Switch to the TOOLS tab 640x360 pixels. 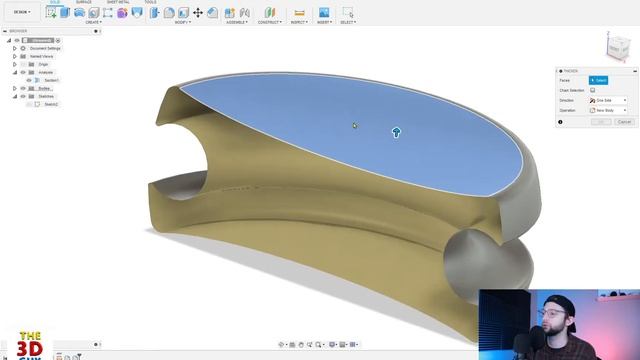pos(150,2)
